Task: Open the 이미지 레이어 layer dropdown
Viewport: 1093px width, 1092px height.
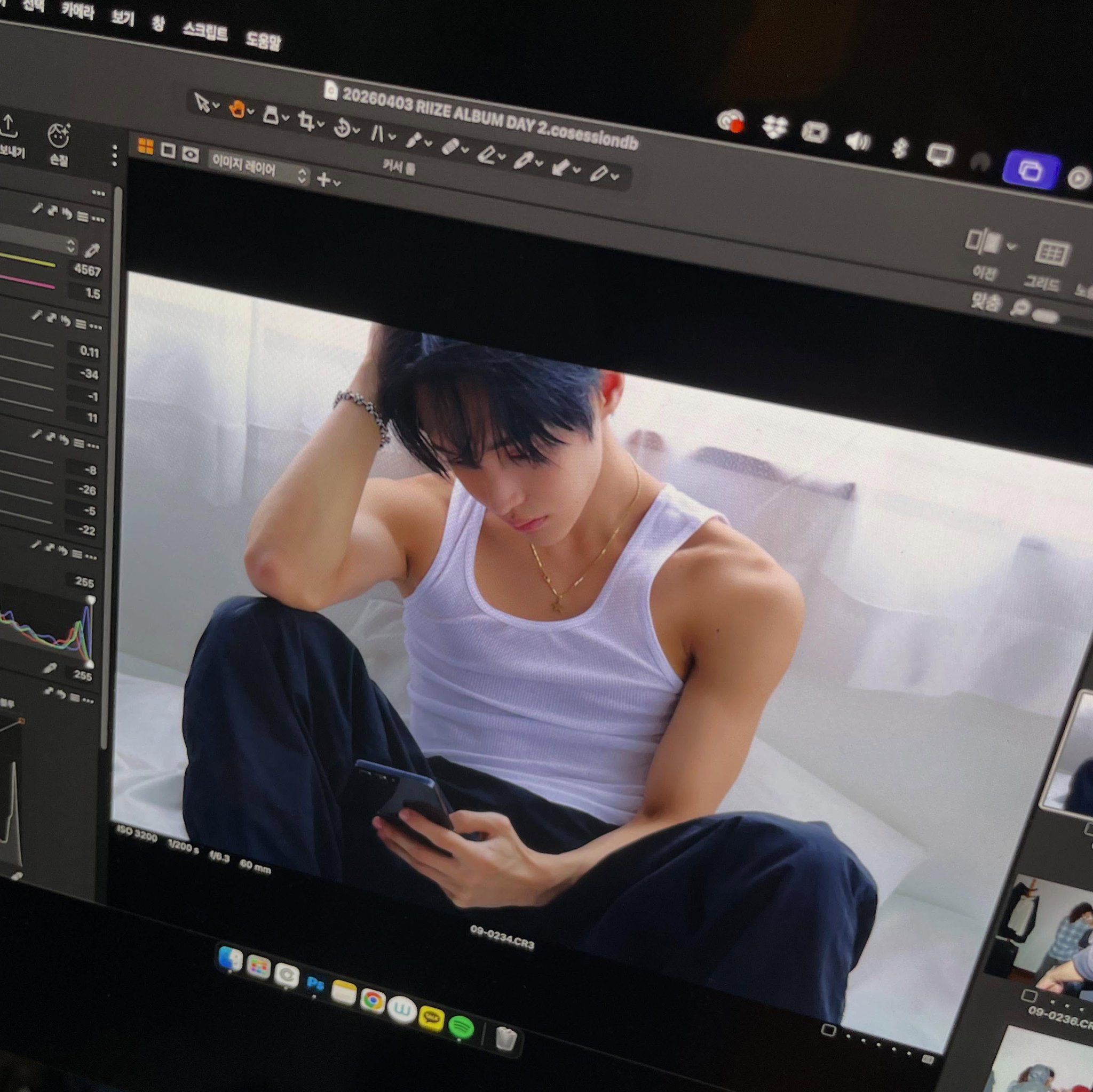Action: (x=259, y=168)
